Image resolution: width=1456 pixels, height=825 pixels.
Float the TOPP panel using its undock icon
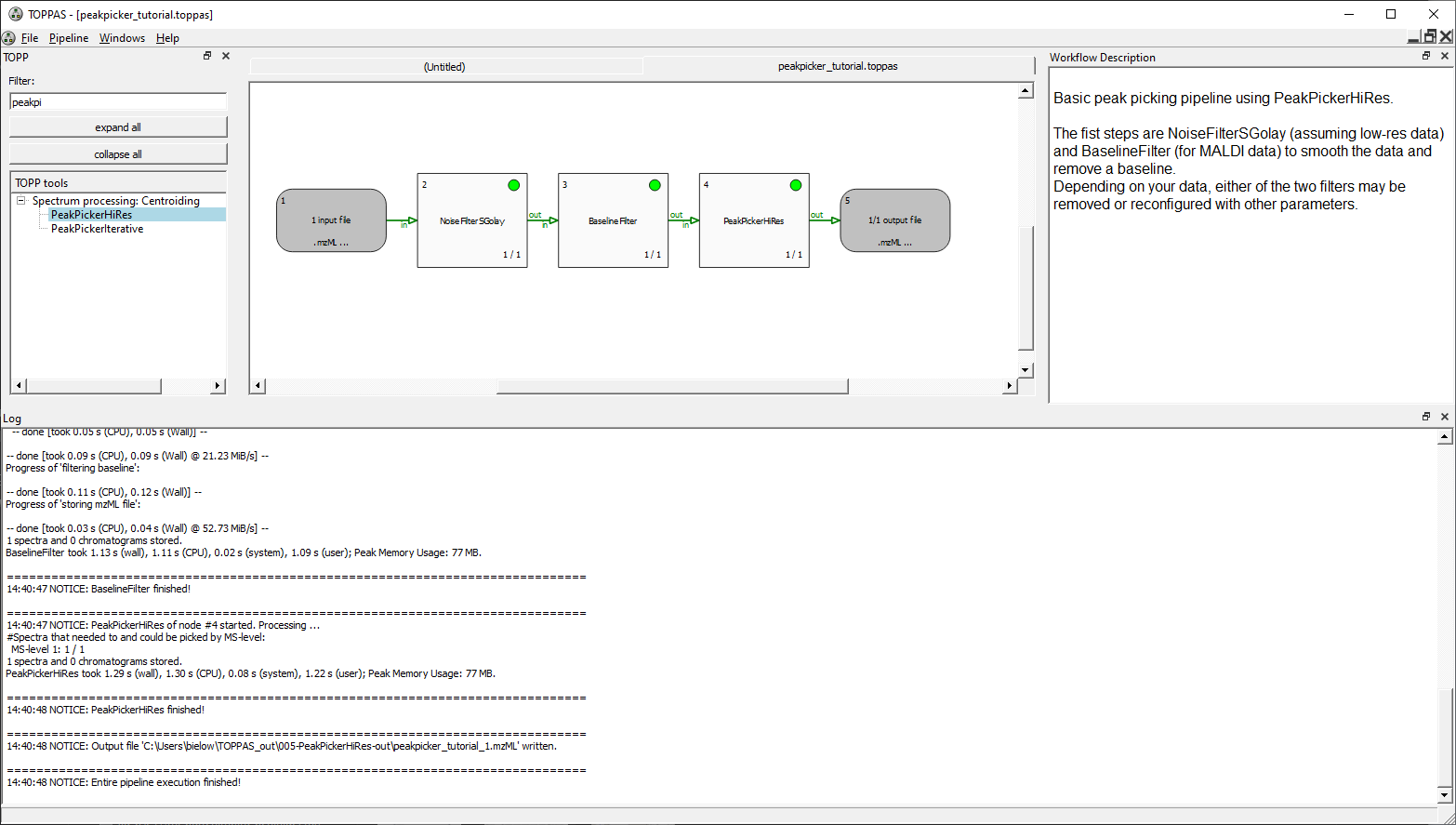(207, 56)
